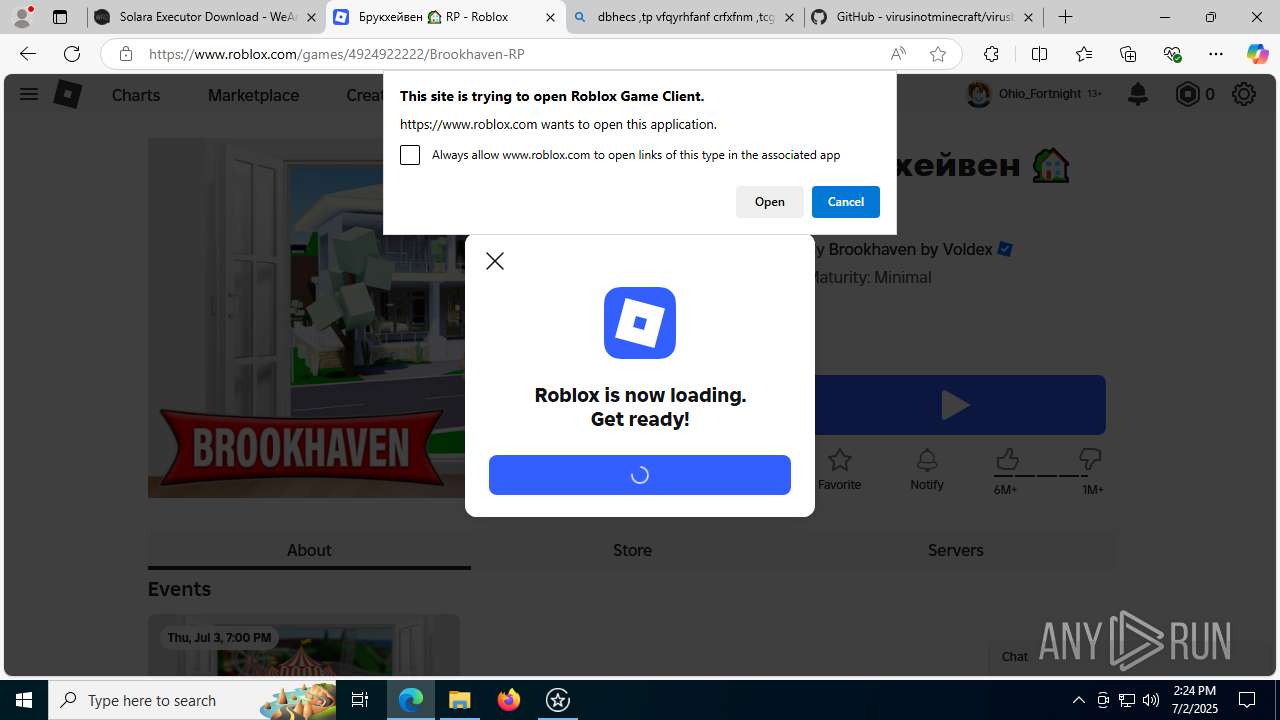
Task: Close the Brookhaven RP Roblox tab
Action: pos(551,17)
